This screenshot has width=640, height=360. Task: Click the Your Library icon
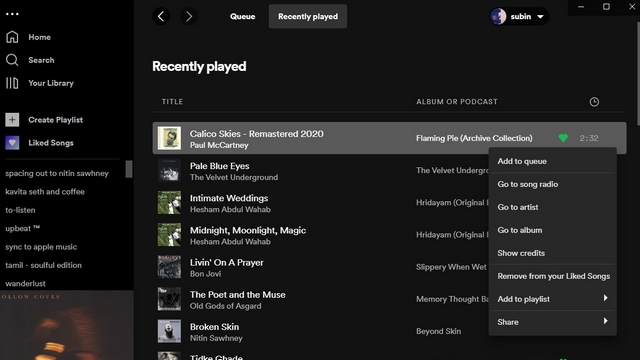[12, 83]
